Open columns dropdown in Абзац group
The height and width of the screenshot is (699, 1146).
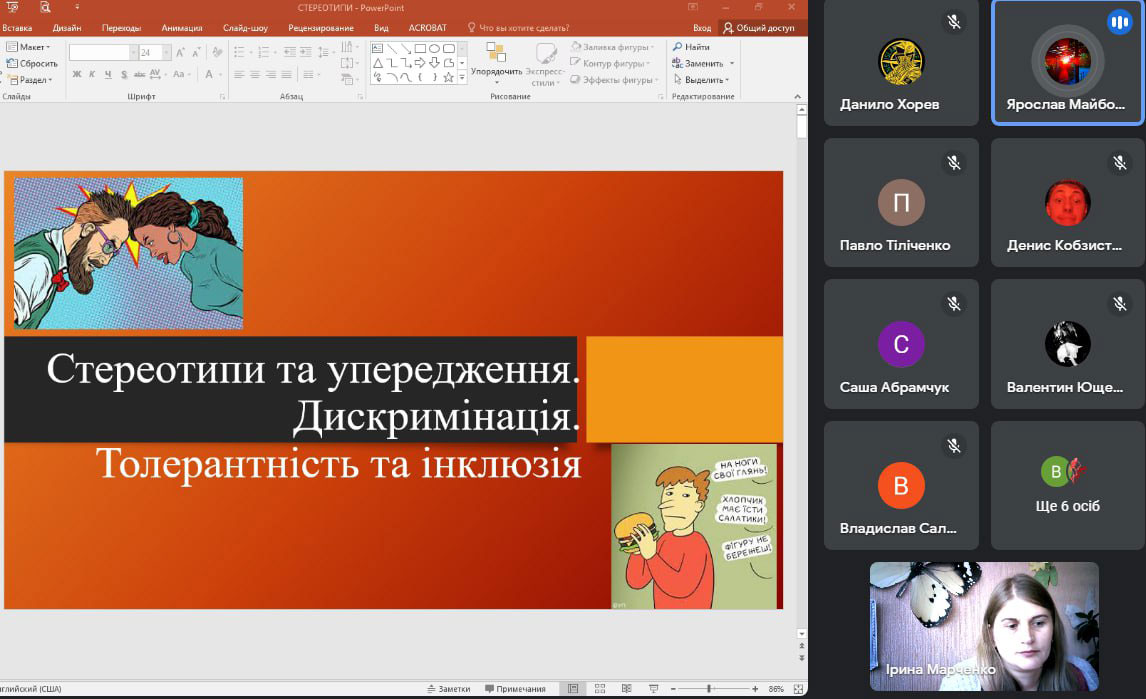point(310,75)
